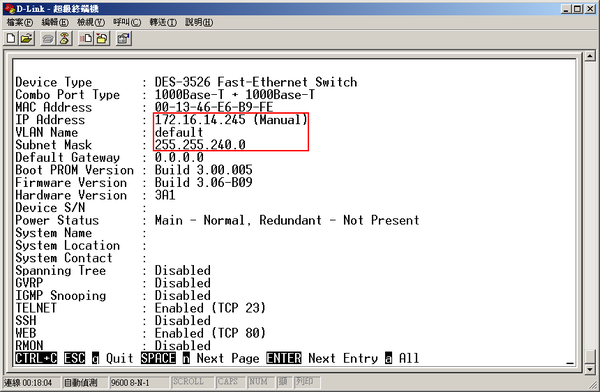Click the Call (telephone) toolbar icon

click(x=48, y=38)
